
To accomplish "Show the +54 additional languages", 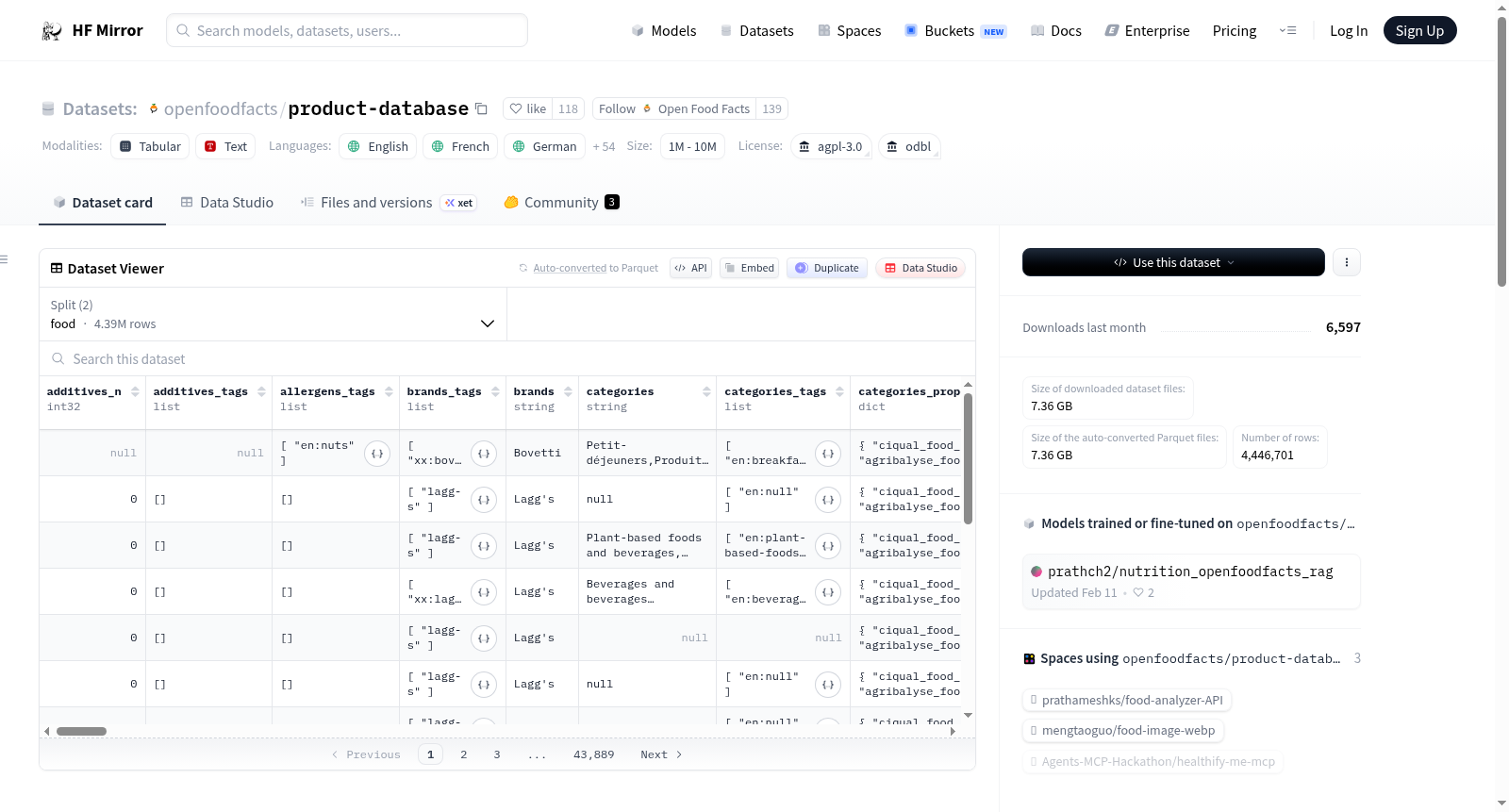I will point(604,146).
